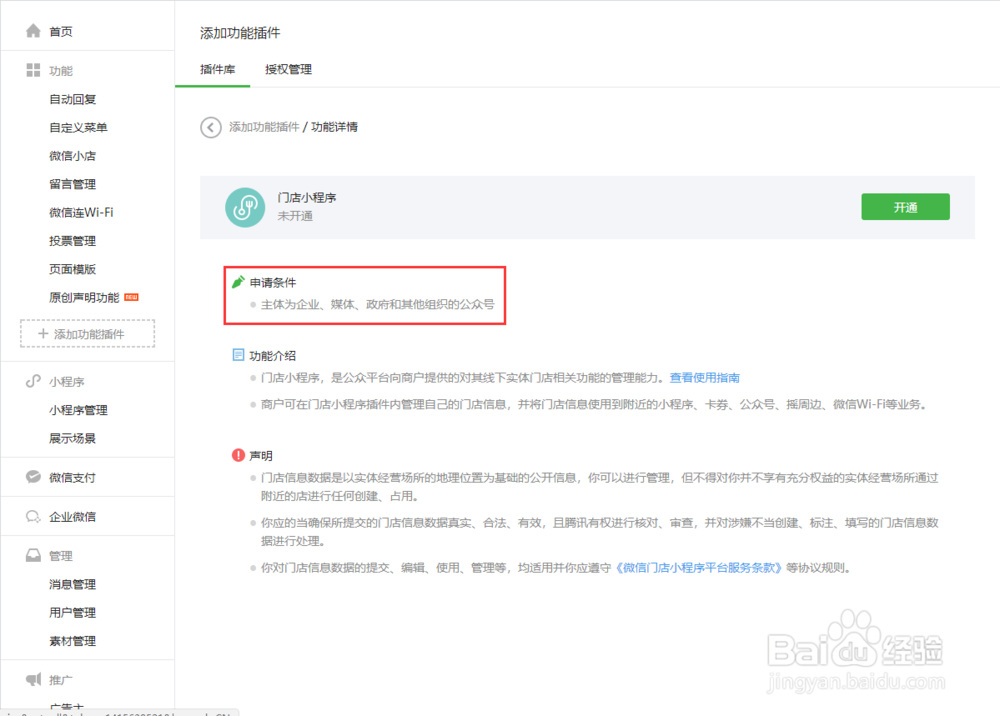Open 自动回复 menu item
This screenshot has height=716, width=1000.
73,99
